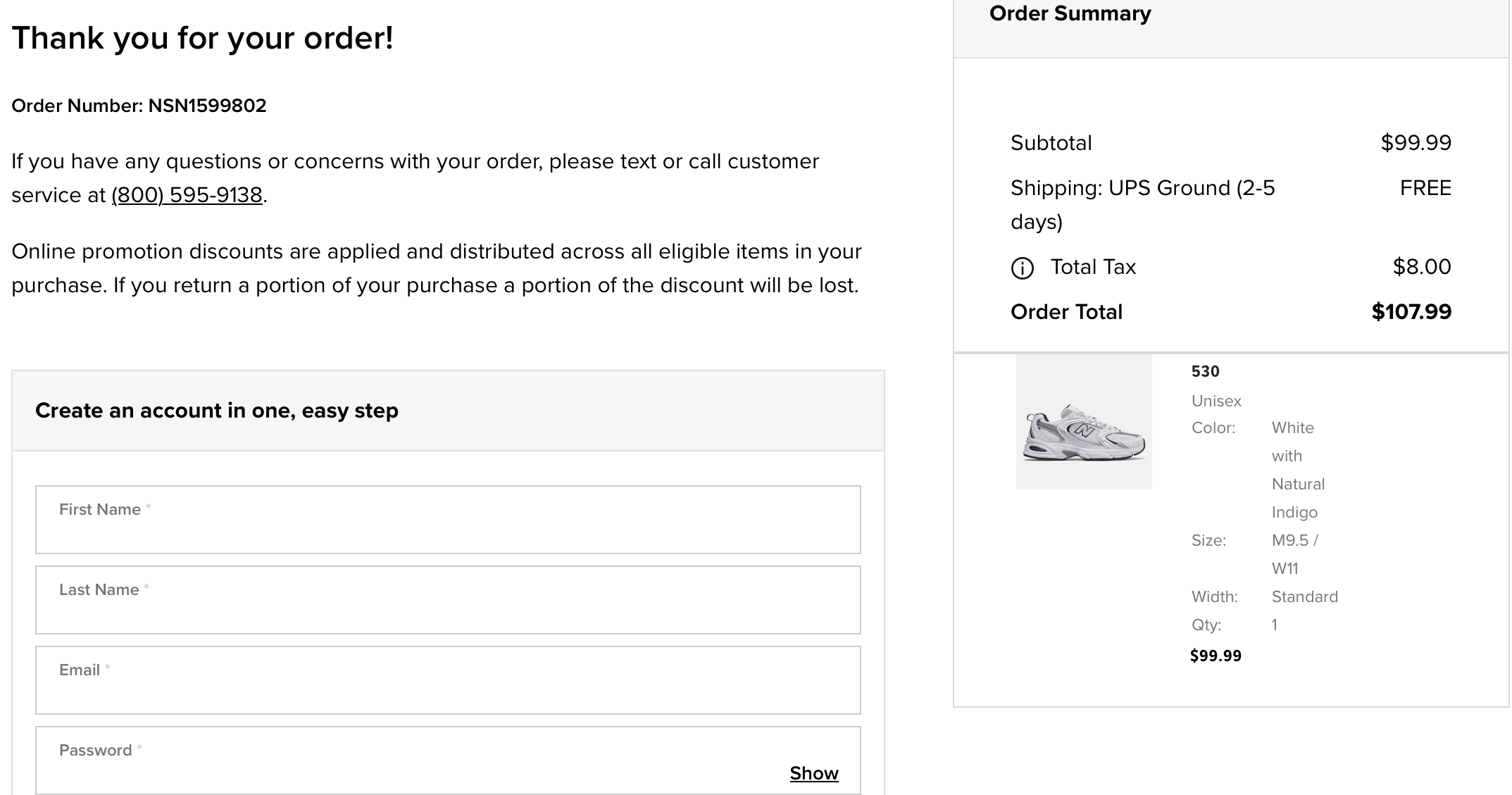1512x795 pixels.
Task: Select the Email input box
Action: tap(448, 680)
